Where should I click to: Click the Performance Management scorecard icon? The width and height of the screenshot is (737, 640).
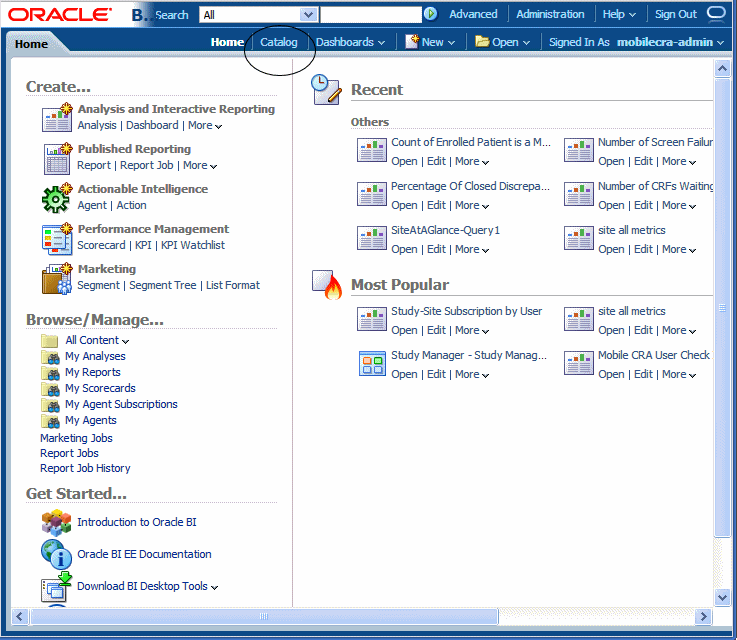click(x=57, y=239)
